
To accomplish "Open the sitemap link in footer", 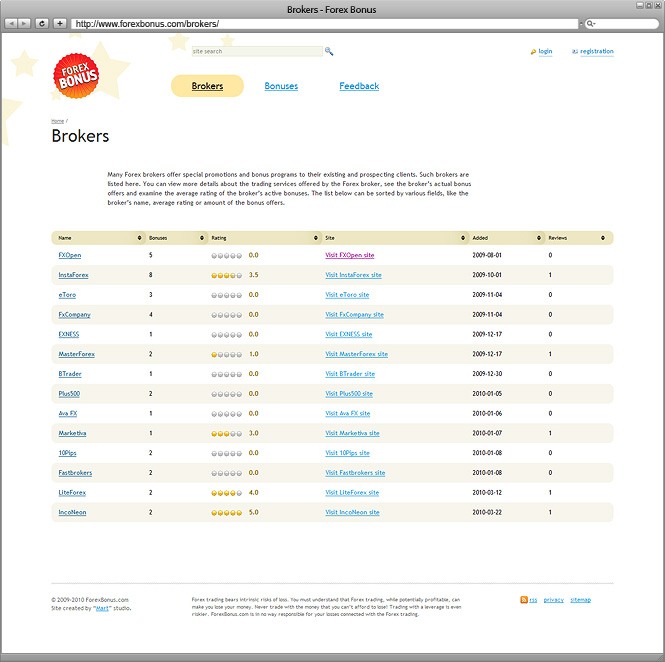I will pyautogui.click(x=581, y=600).
